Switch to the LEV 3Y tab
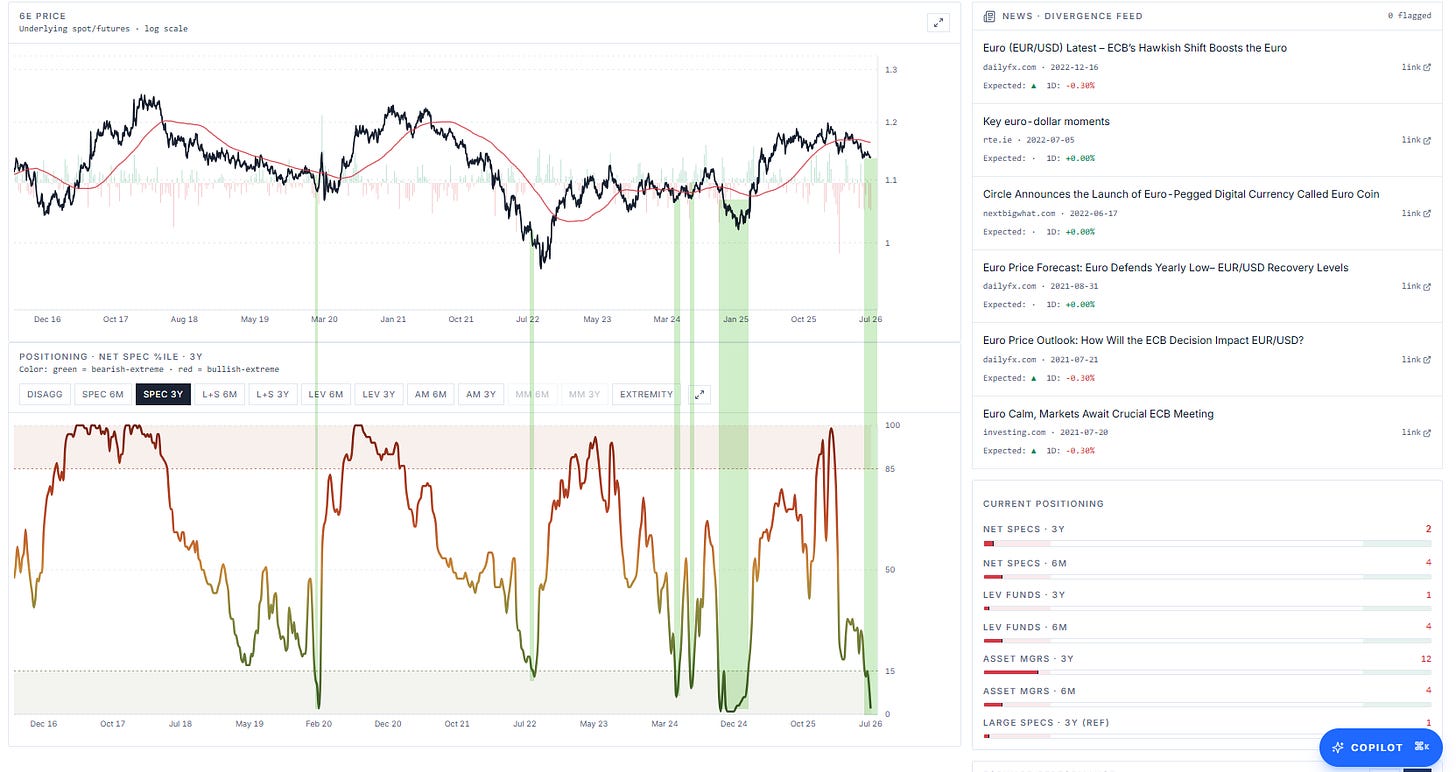 381,394
